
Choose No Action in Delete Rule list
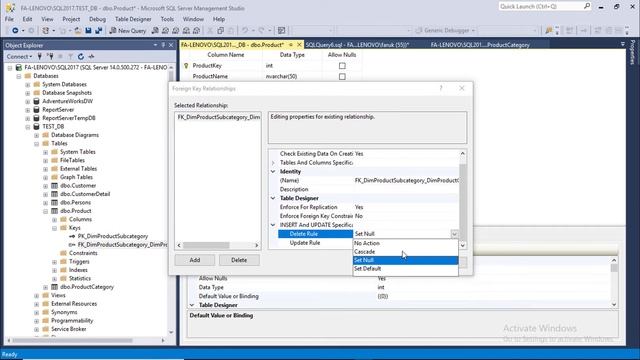click(x=405, y=243)
